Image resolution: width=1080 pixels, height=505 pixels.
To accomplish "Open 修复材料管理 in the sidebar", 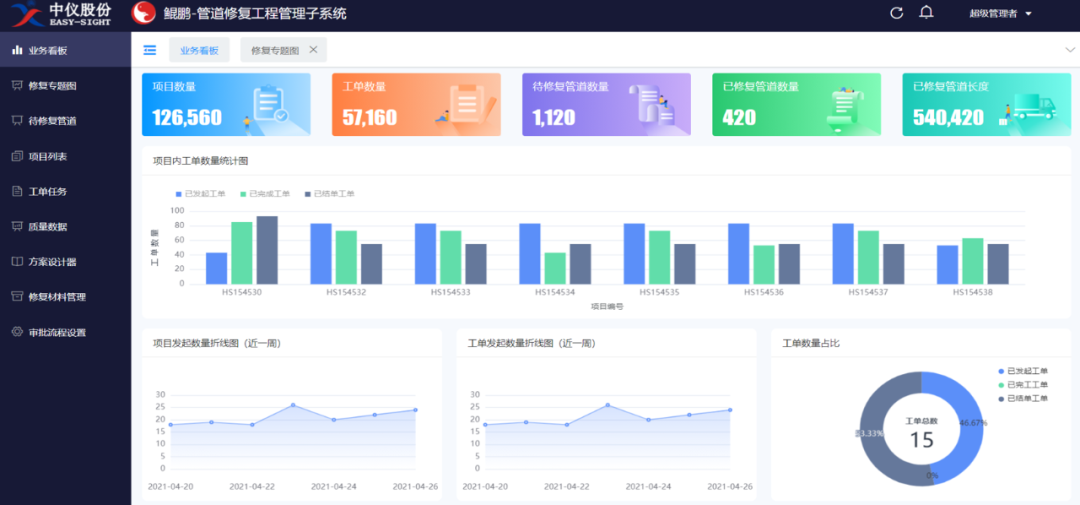I will click(56, 297).
